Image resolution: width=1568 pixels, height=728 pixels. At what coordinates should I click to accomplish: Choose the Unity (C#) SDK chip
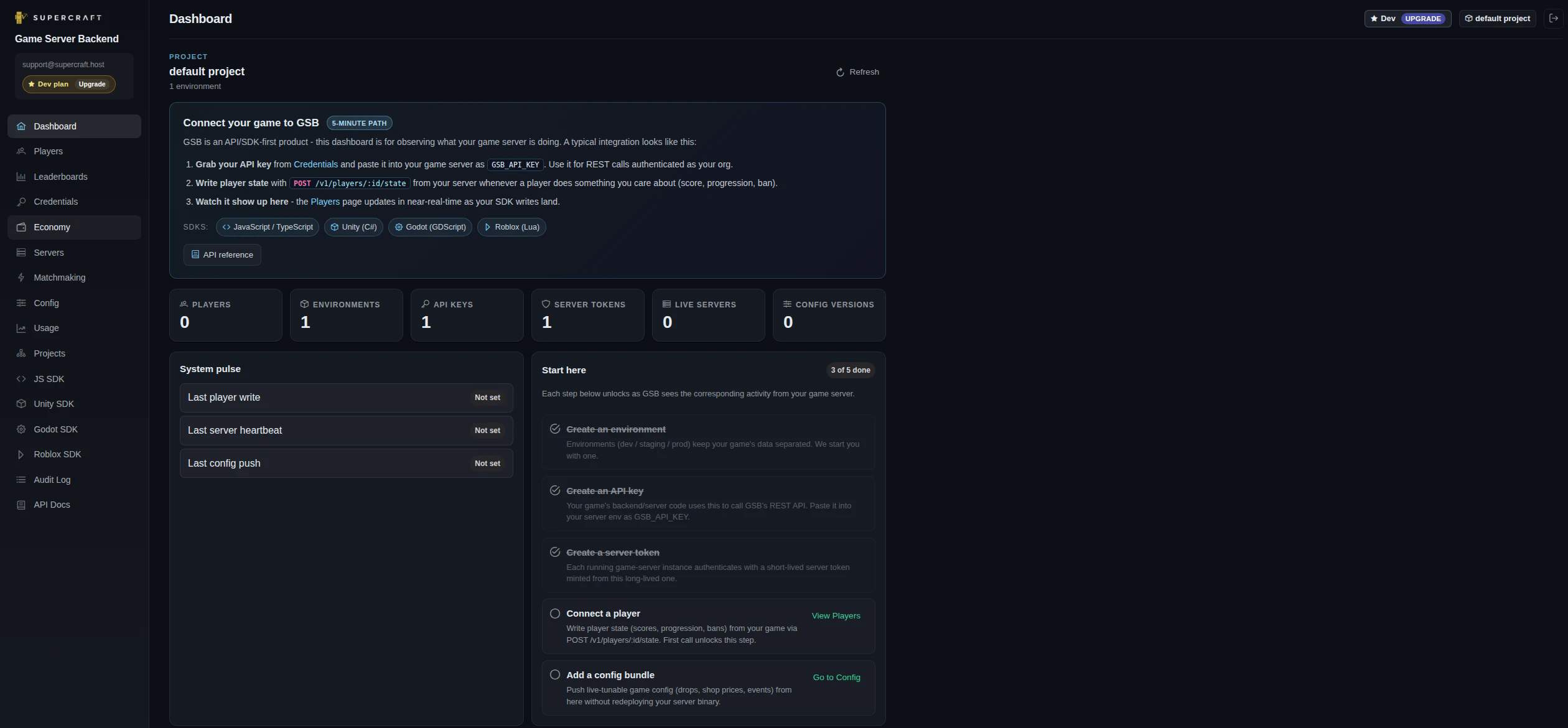353,227
